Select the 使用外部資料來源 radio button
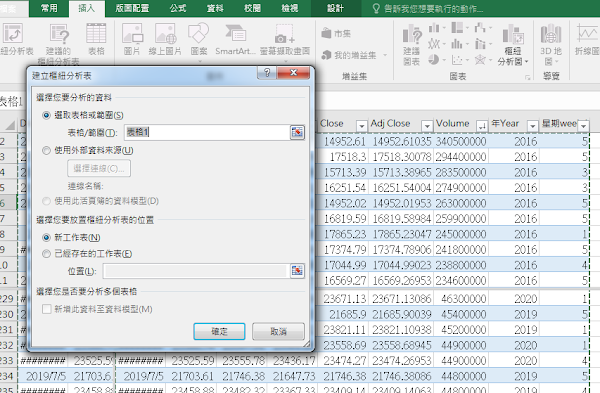The height and width of the screenshot is (393, 600). click(46, 150)
